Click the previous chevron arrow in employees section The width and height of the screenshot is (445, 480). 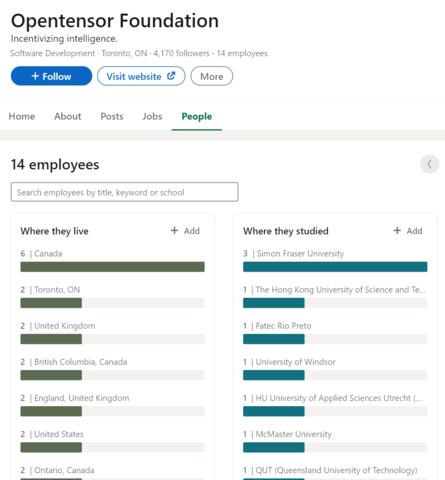429,164
